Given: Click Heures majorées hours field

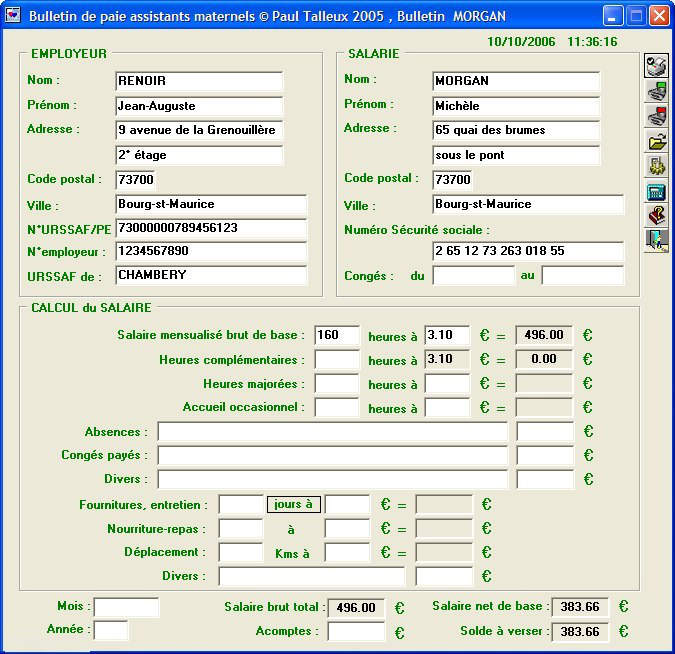Looking at the screenshot, I should coord(337,383).
